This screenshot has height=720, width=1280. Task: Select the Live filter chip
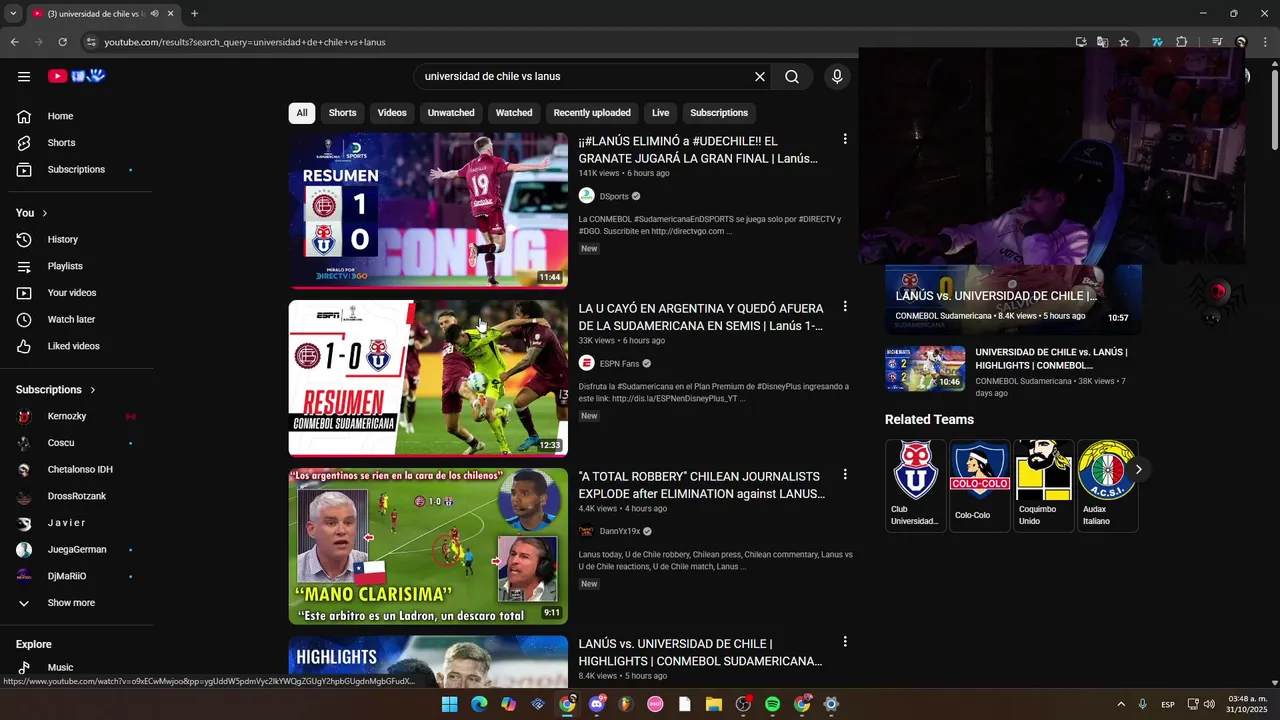click(x=661, y=113)
